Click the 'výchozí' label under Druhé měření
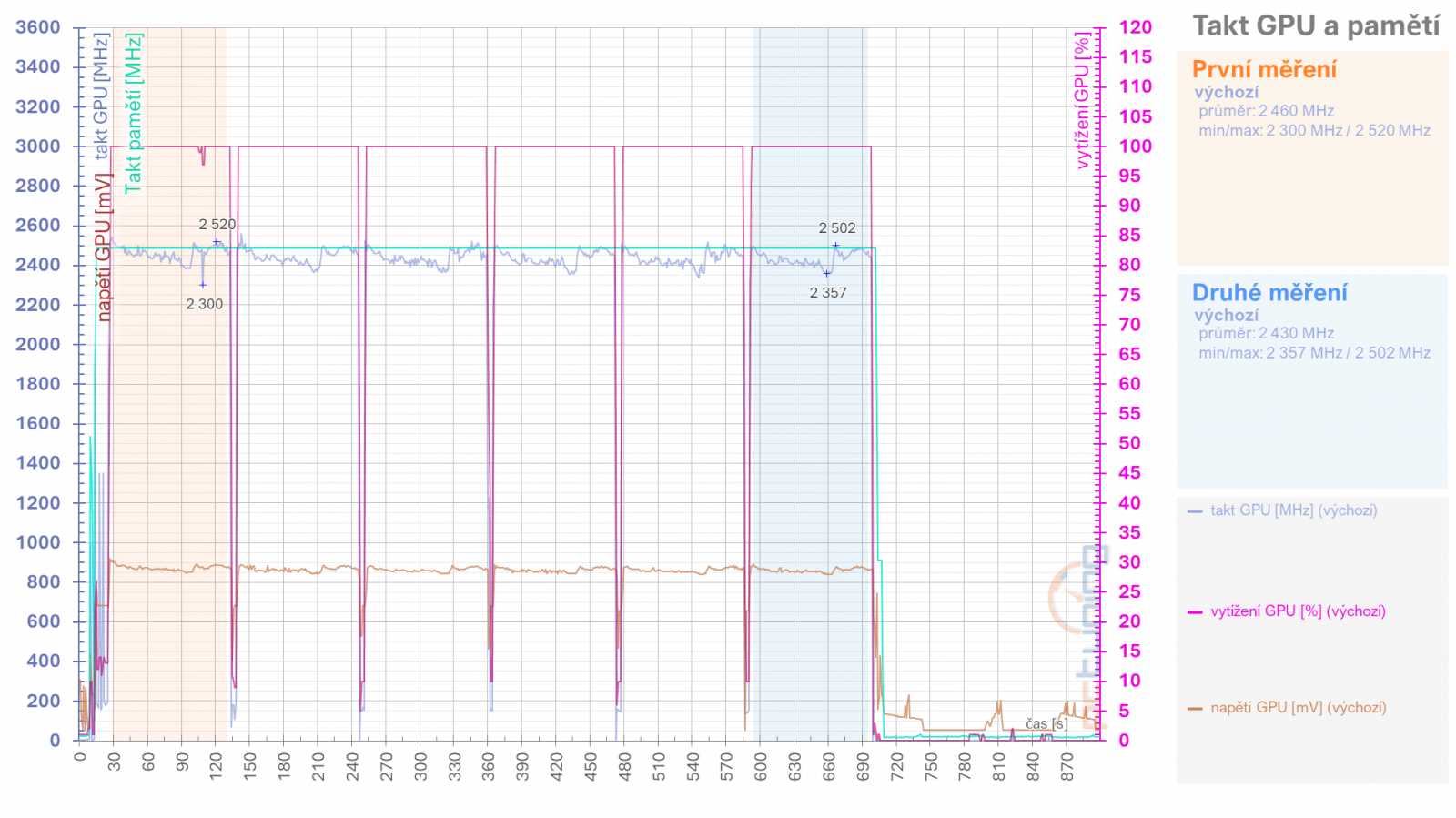This screenshot has width=1456, height=818. coord(1227,315)
